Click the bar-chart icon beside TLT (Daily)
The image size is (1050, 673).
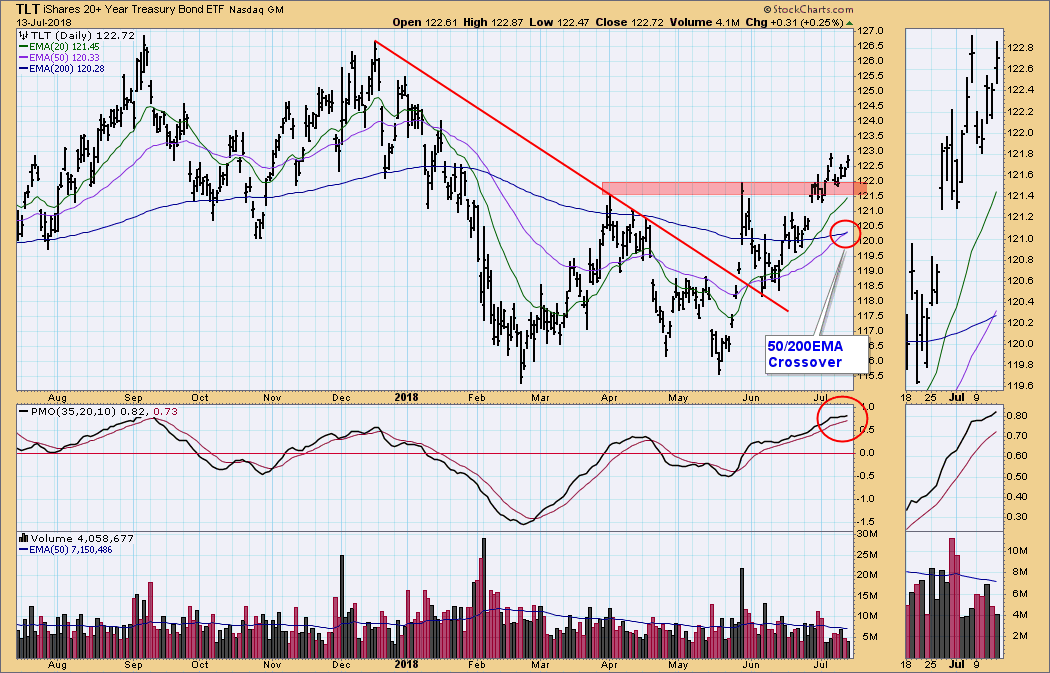(x=23, y=35)
